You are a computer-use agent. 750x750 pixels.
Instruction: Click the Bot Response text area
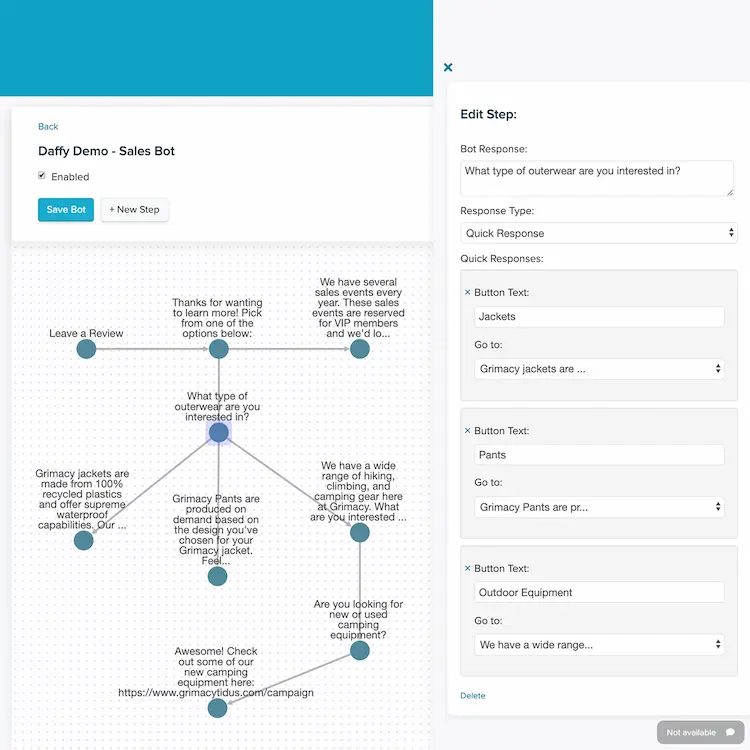(597, 178)
